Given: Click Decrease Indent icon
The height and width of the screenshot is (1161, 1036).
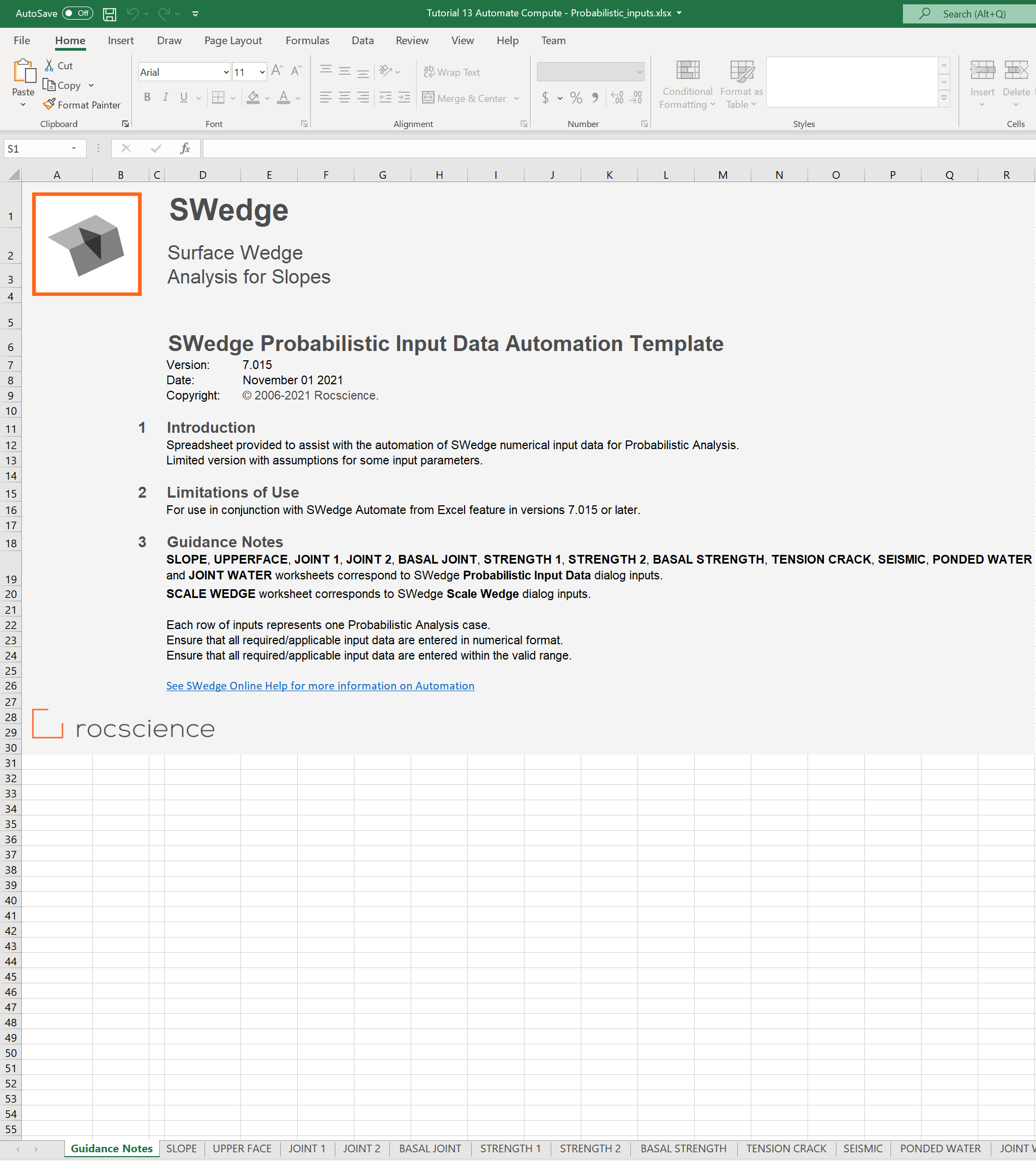Looking at the screenshot, I should pyautogui.click(x=386, y=98).
